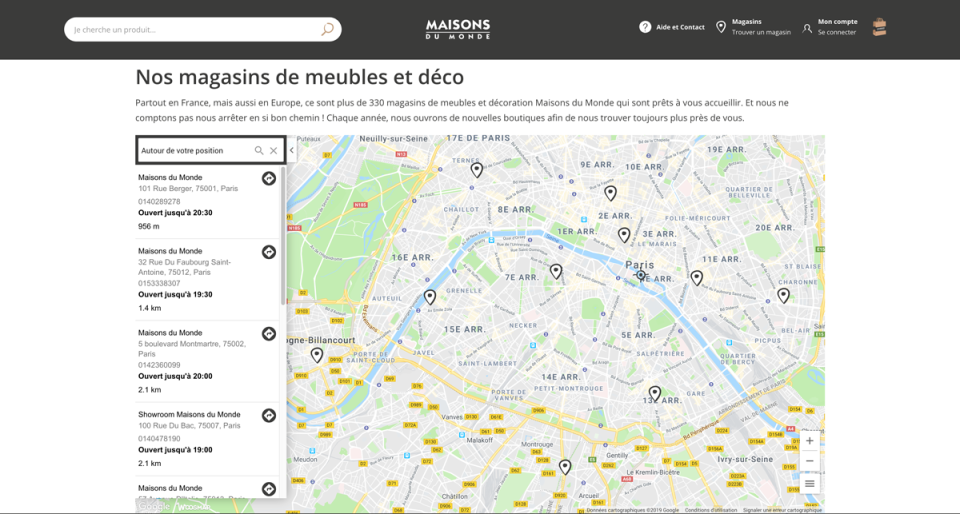
Task: Zoom out the map with the minus button
Action: pyautogui.click(x=809, y=461)
